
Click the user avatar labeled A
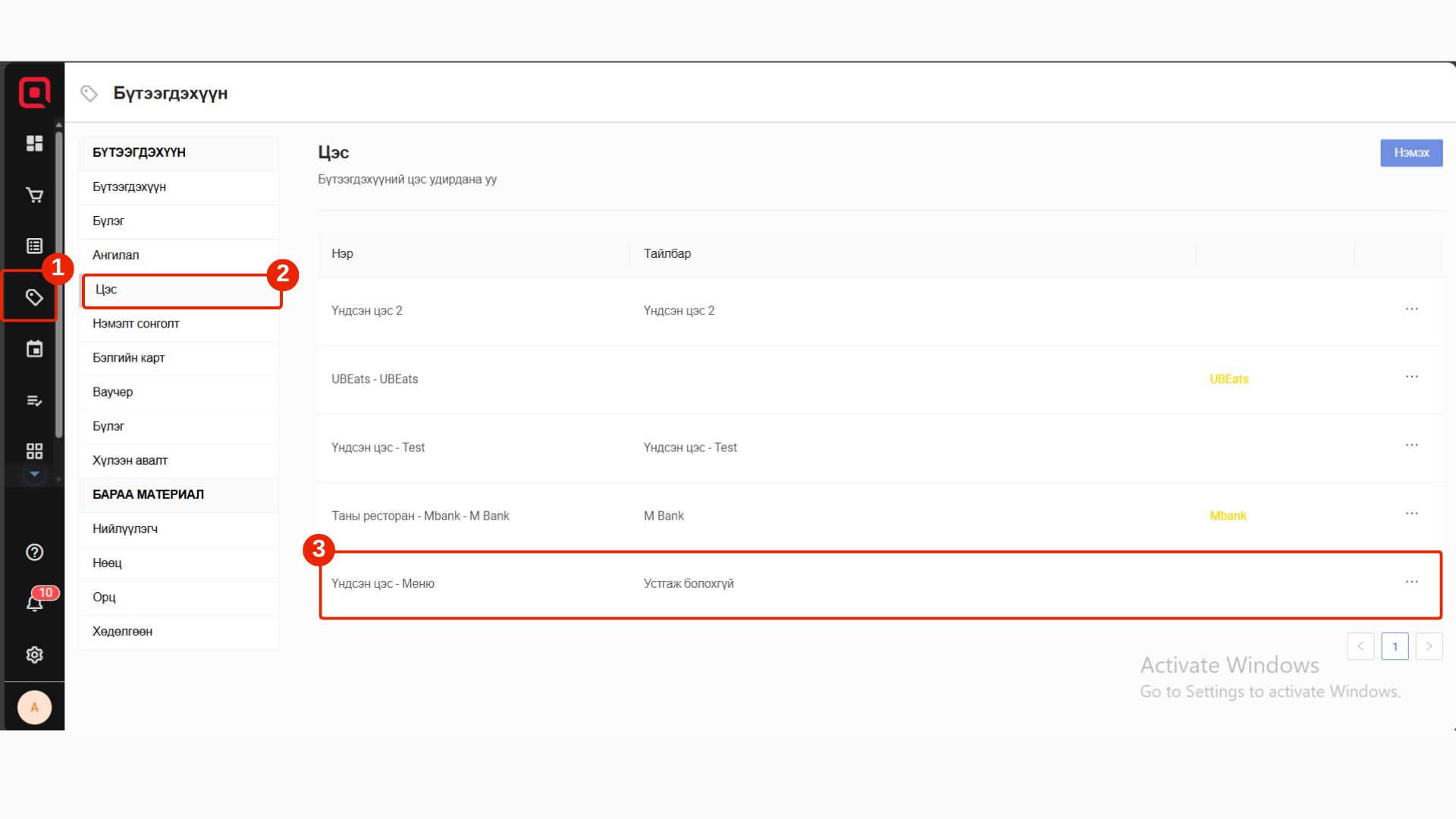[x=34, y=707]
